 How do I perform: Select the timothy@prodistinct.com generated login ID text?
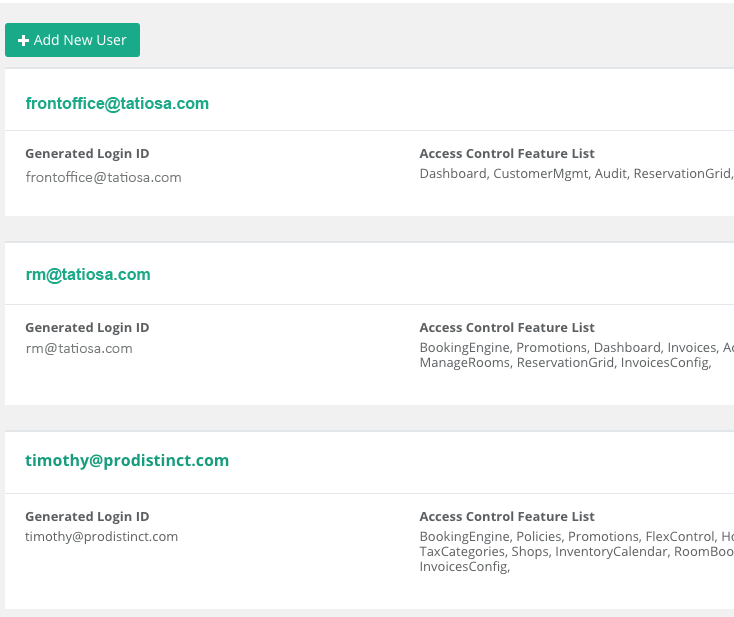point(102,536)
